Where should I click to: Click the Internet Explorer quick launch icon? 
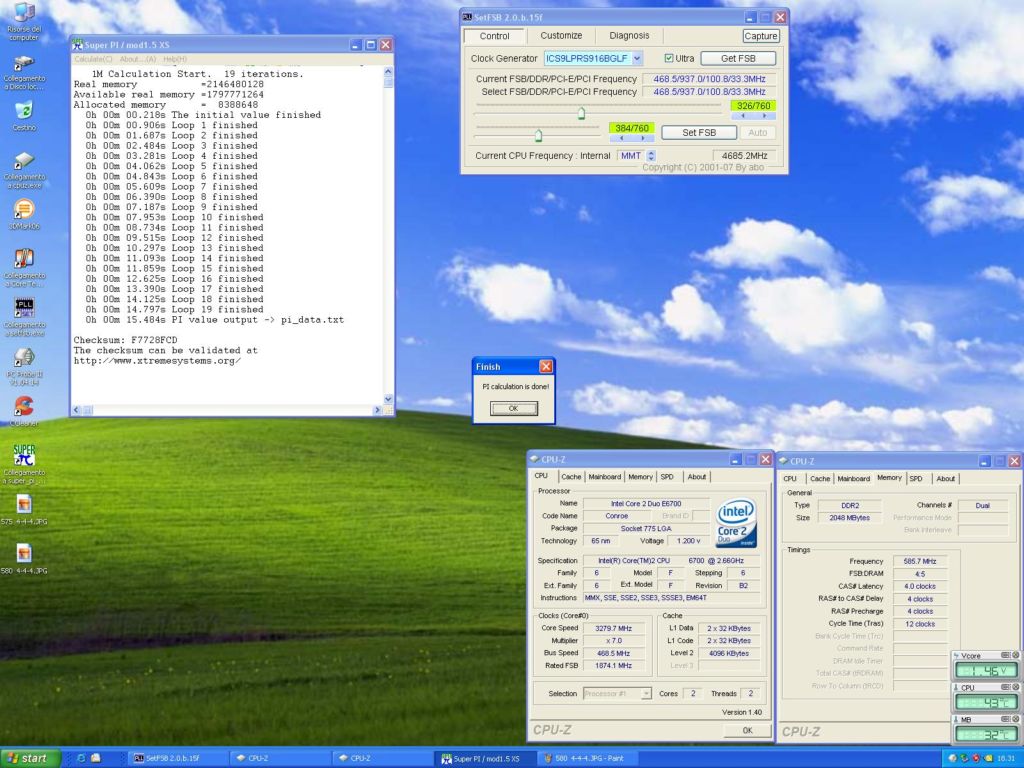(81, 758)
